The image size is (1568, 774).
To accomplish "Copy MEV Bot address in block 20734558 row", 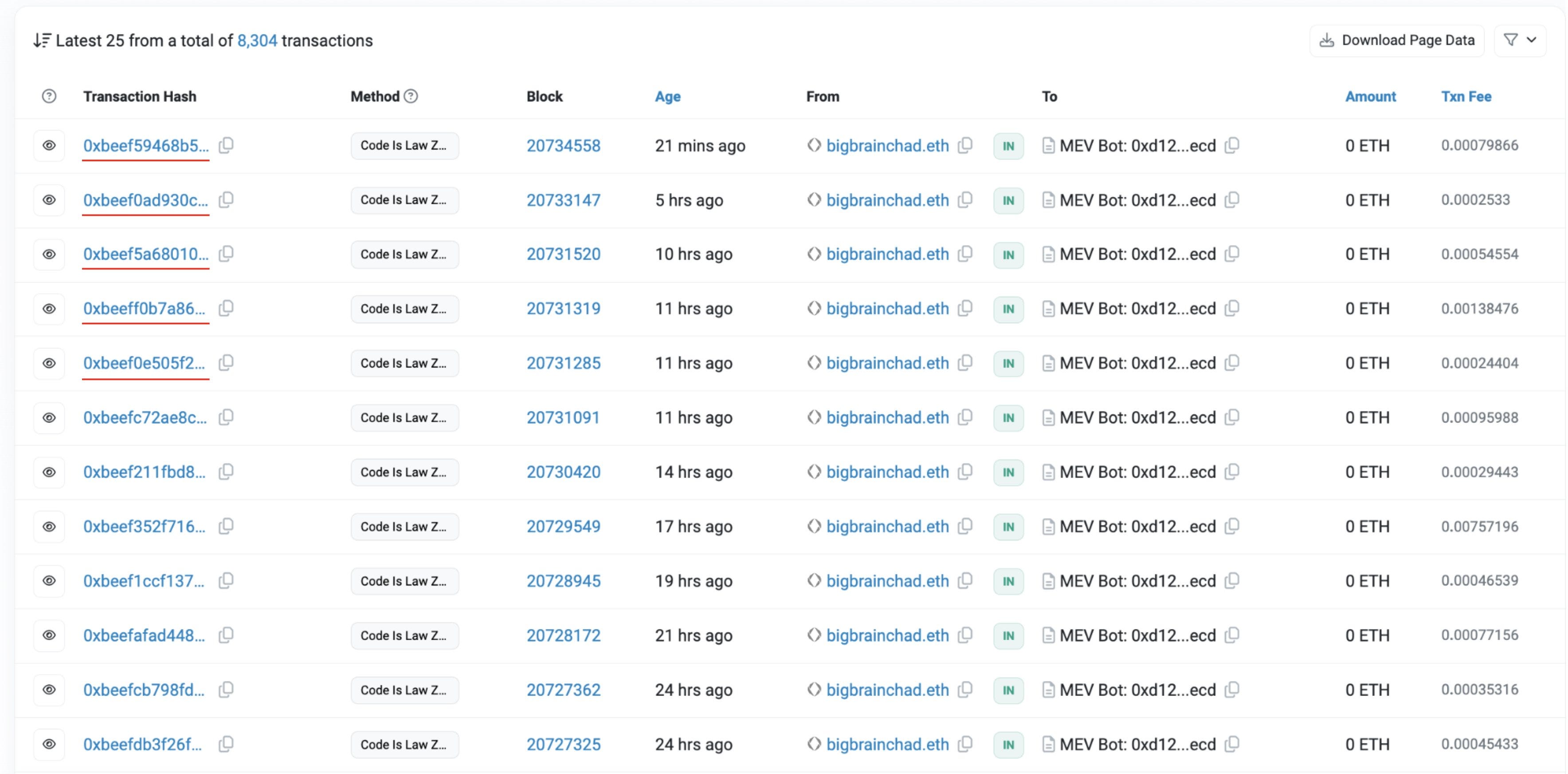I will coord(1231,145).
